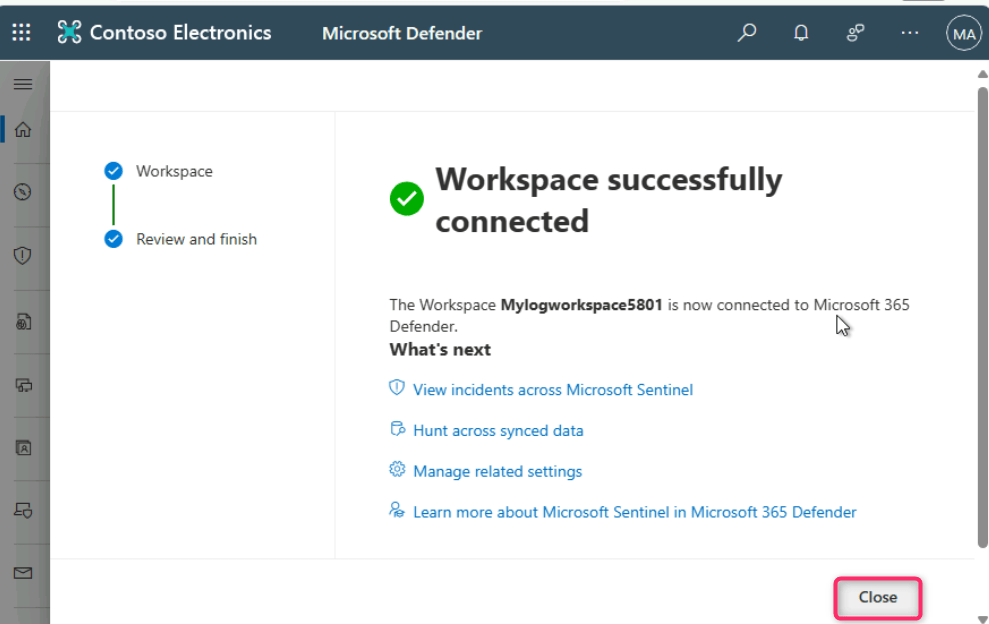The height and width of the screenshot is (624, 989).
Task: Click the search magnifier in header
Action: tap(746, 33)
